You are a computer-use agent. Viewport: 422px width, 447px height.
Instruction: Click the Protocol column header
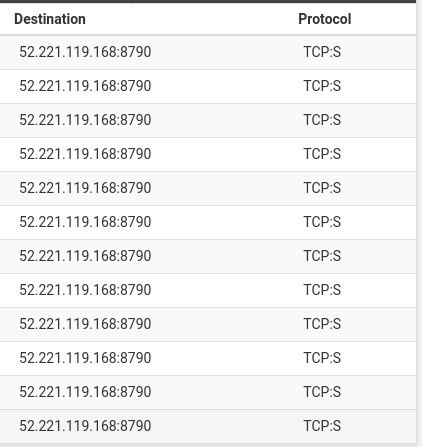click(x=325, y=19)
